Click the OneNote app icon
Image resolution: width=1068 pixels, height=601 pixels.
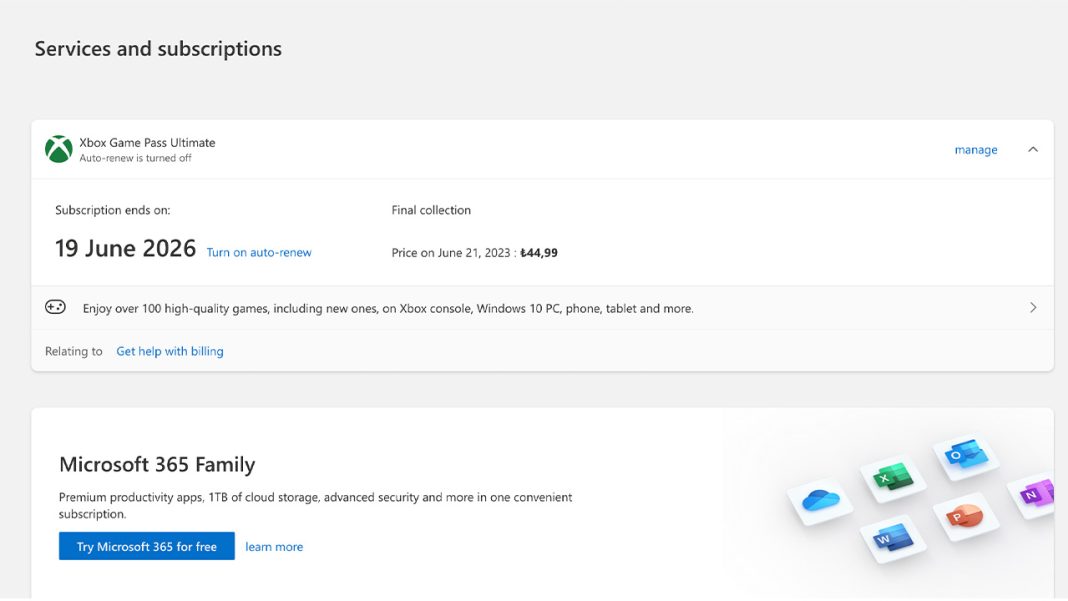tap(1035, 493)
